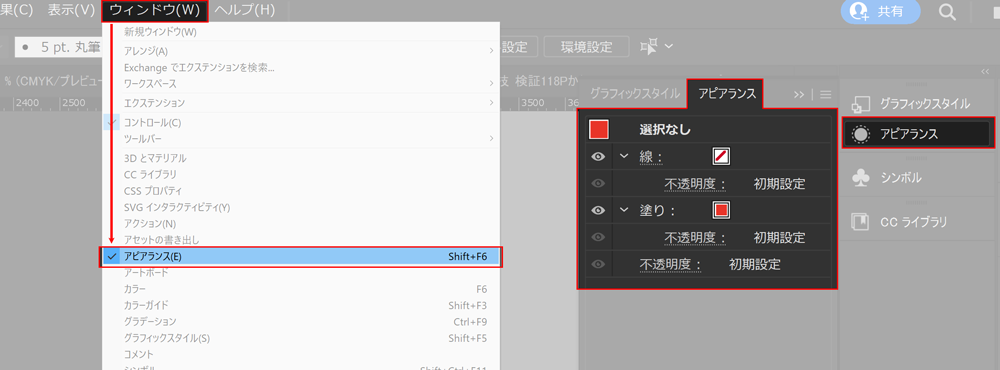
Task: Toggle eye for 線 不透明度 row
Action: (598, 184)
